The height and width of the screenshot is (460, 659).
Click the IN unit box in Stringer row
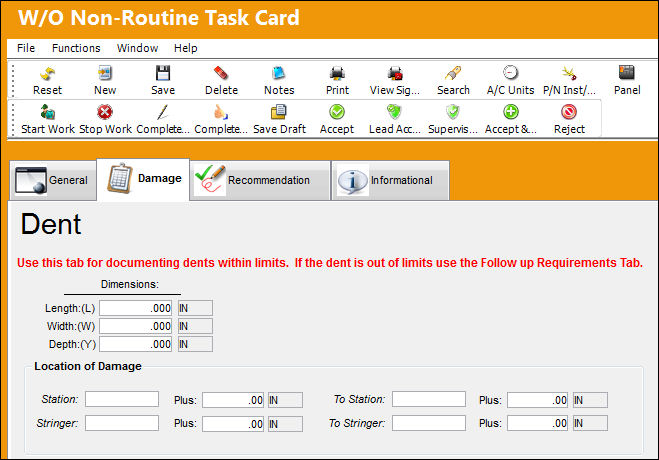pyautogui.click(x=285, y=424)
